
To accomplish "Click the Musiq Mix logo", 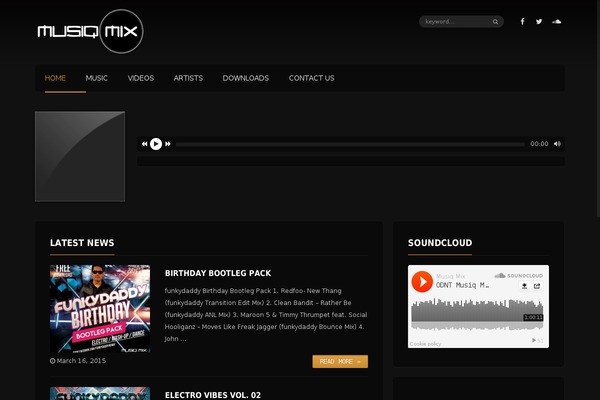I will coord(90,31).
